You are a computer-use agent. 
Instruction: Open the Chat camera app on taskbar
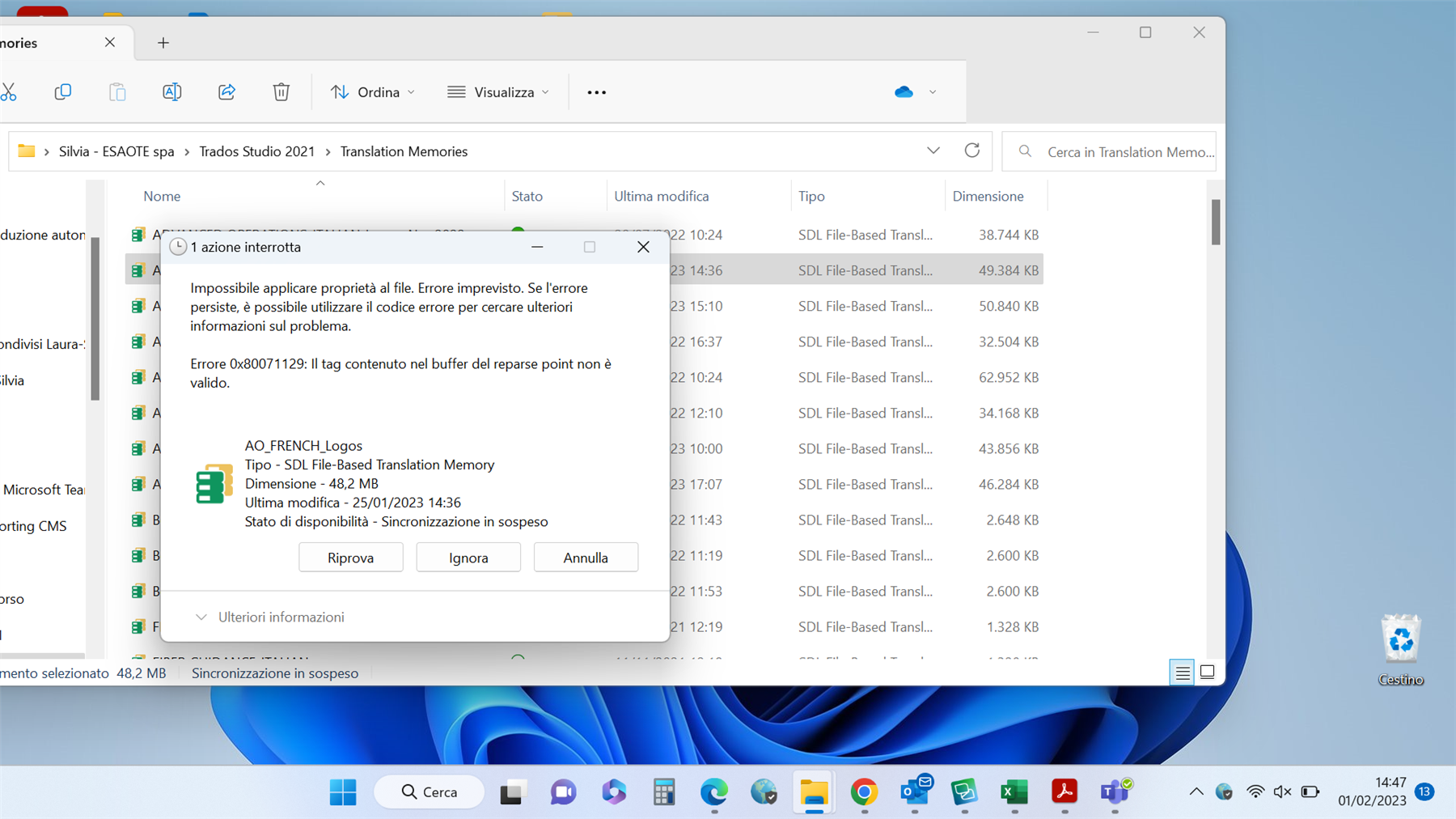563,792
